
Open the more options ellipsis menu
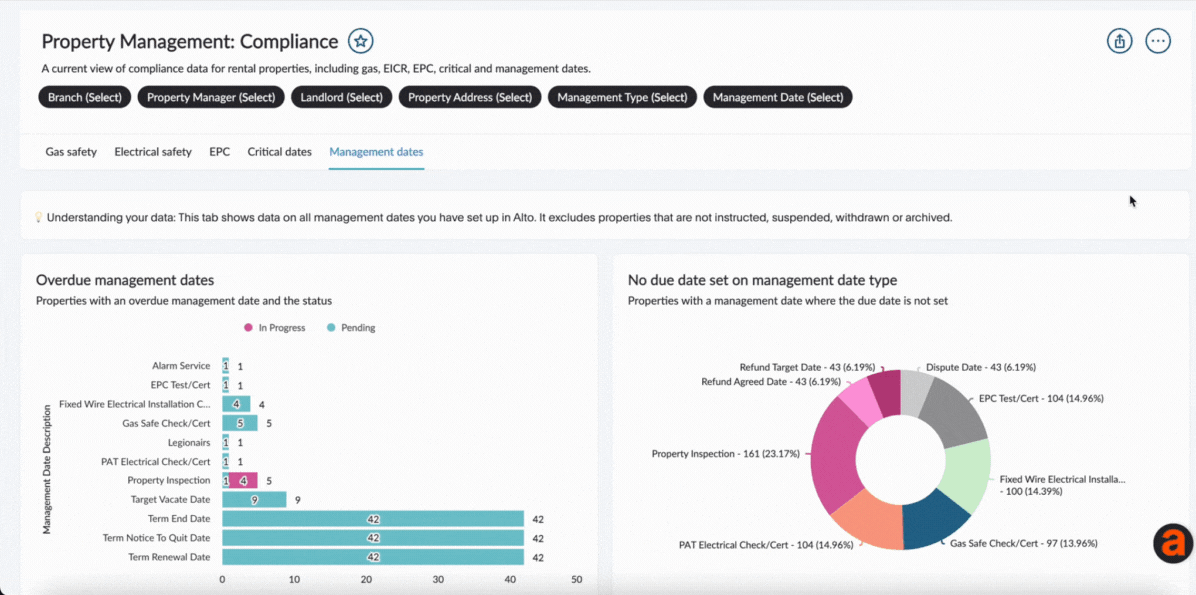coord(1159,41)
